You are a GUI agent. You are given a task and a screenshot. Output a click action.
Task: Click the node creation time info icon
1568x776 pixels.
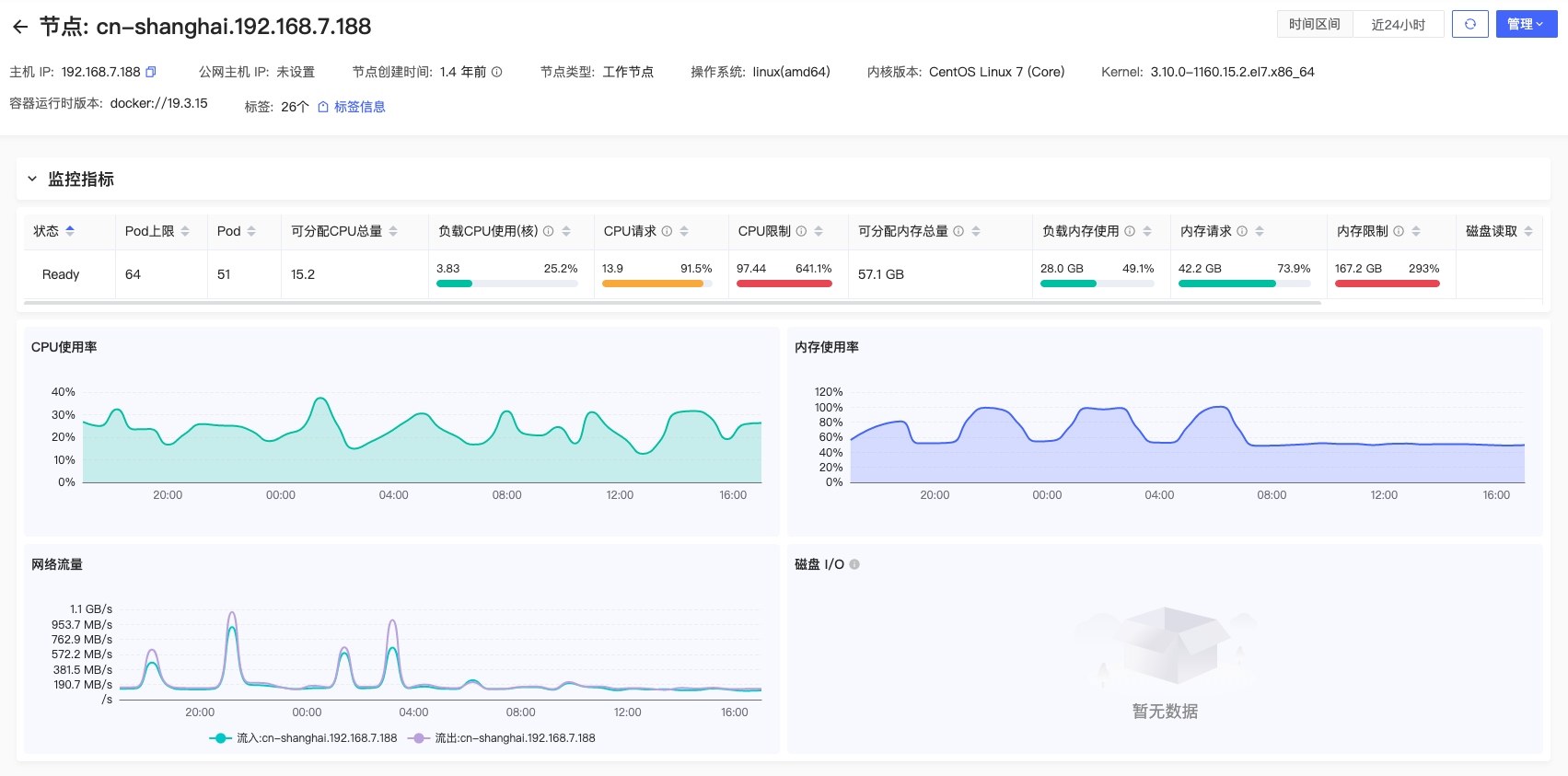(497, 72)
